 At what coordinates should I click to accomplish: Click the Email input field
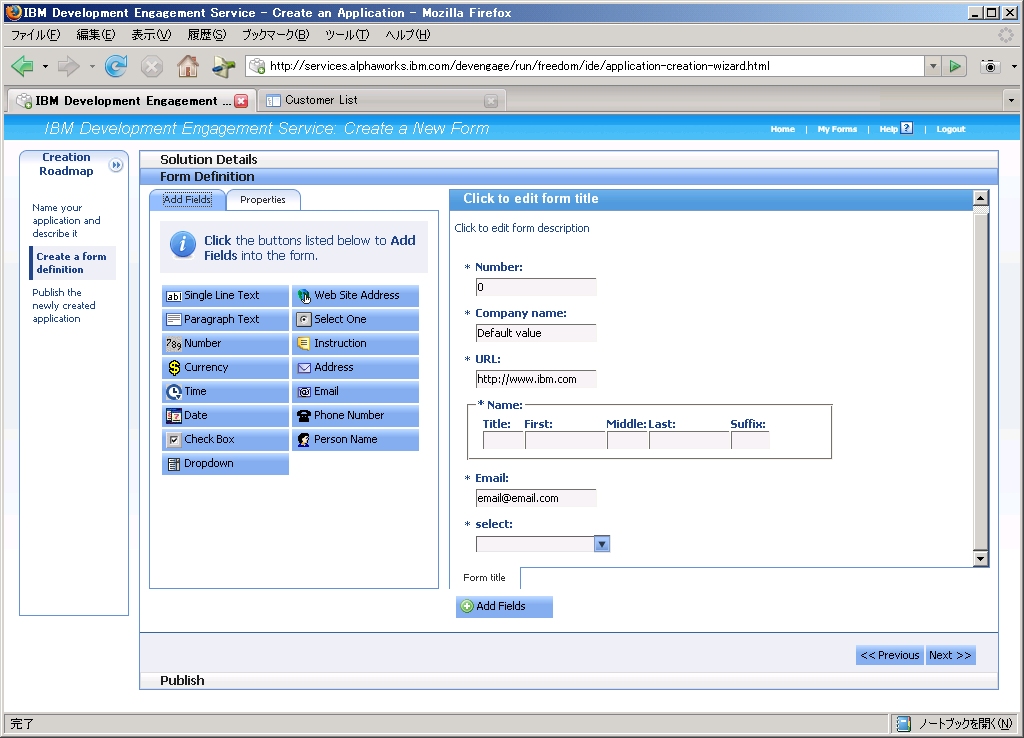[x=536, y=498]
